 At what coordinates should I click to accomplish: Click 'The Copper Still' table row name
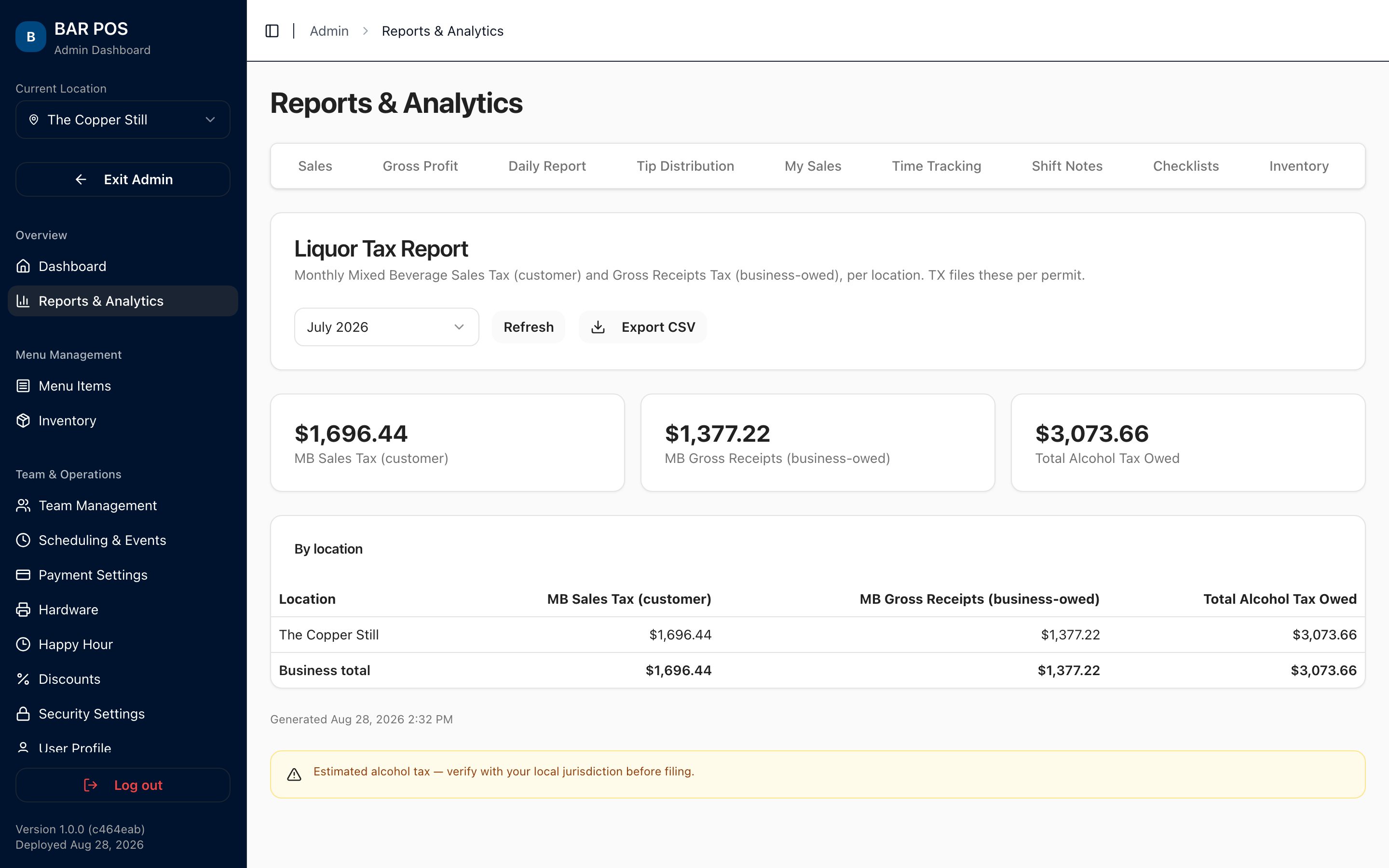pyautogui.click(x=329, y=634)
